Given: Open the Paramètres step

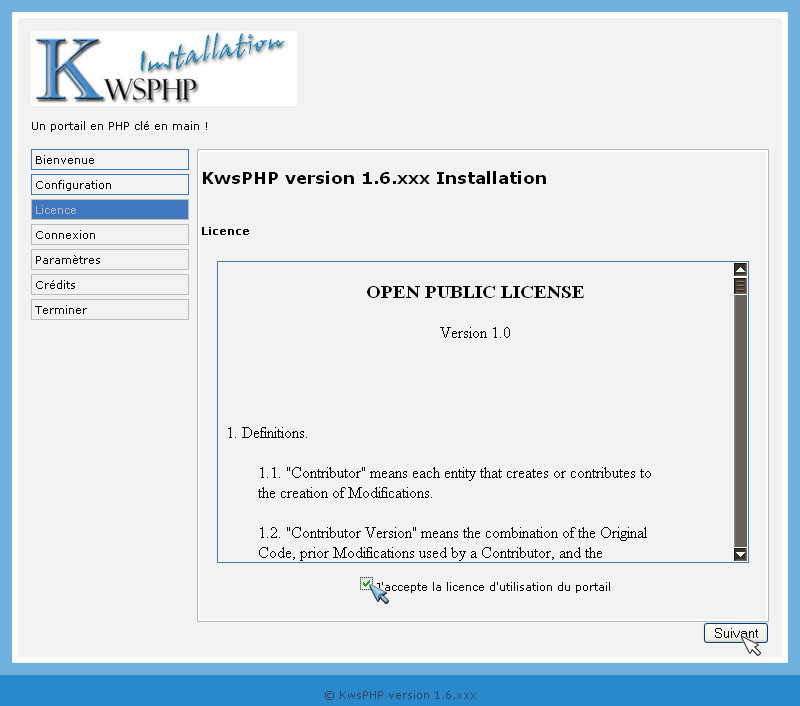Looking at the screenshot, I should (110, 260).
